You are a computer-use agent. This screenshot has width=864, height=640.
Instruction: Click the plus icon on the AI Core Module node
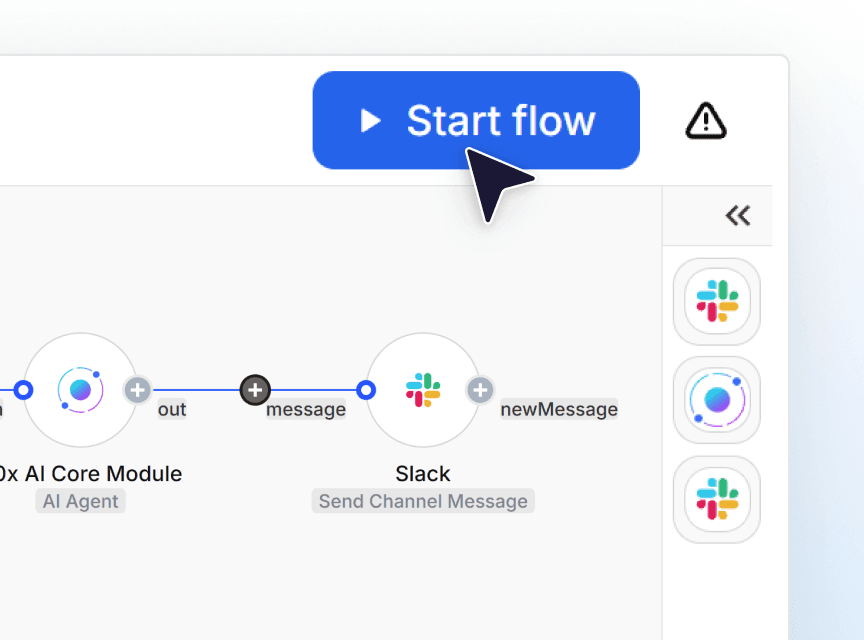click(137, 391)
